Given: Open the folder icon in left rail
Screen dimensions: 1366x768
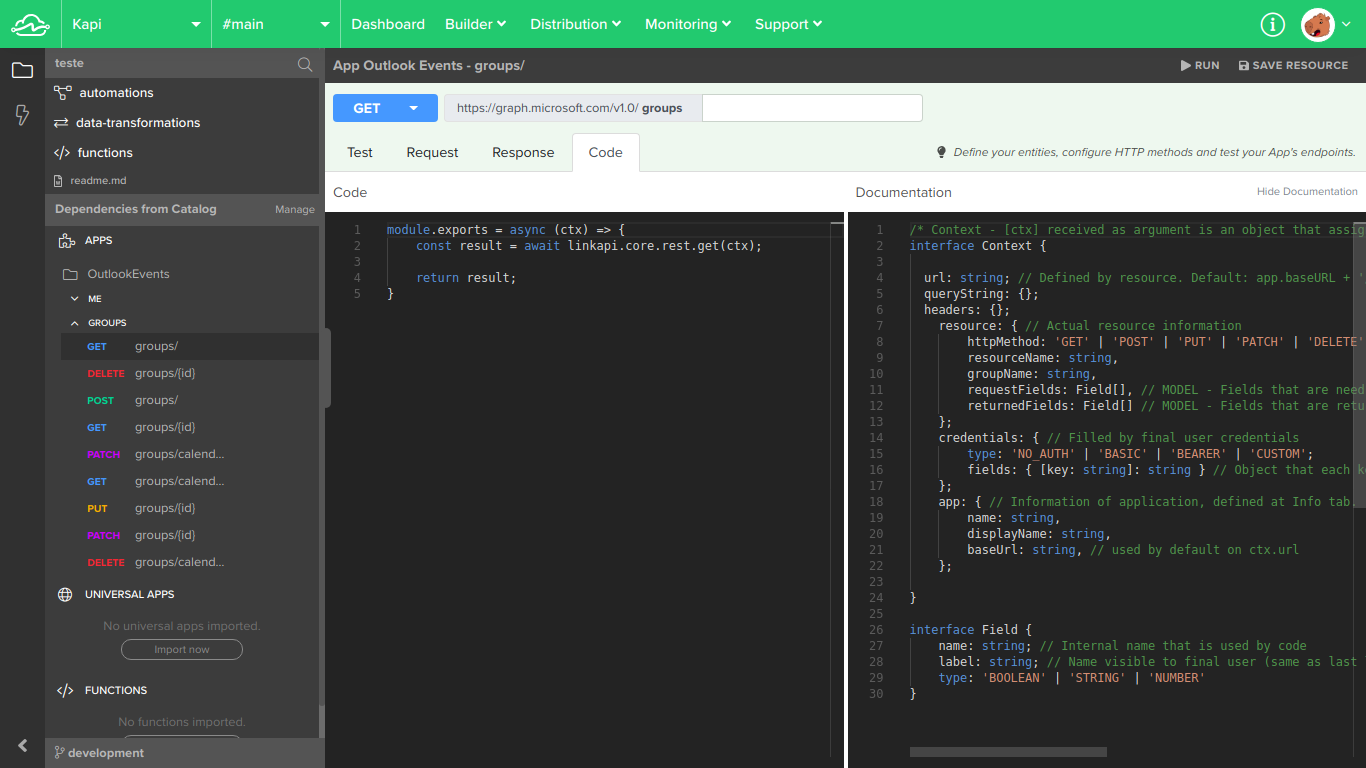Looking at the screenshot, I should [x=22, y=70].
